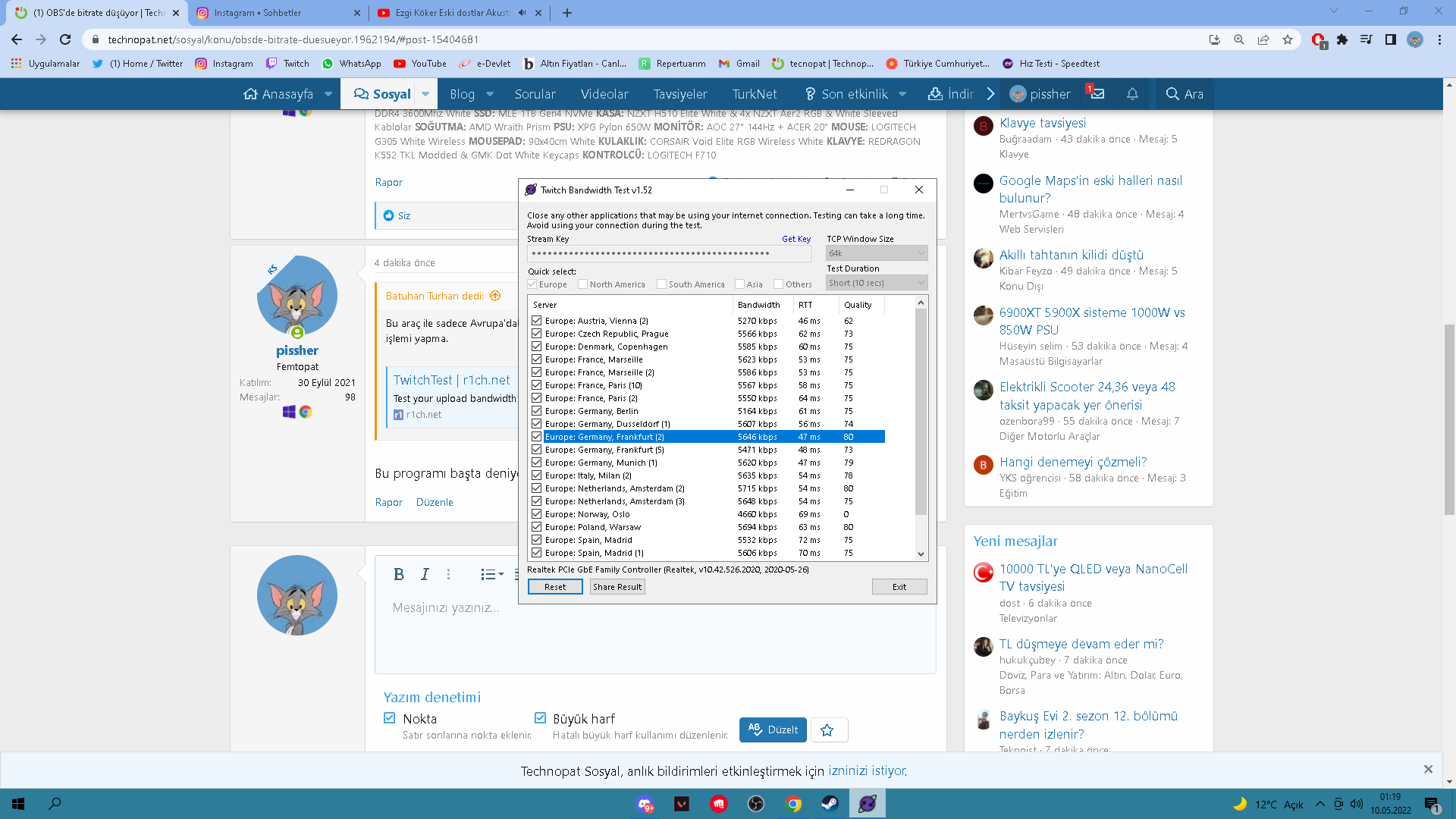Open the Sorular menu item
Image resolution: width=1456 pixels, height=819 pixels.
click(535, 94)
